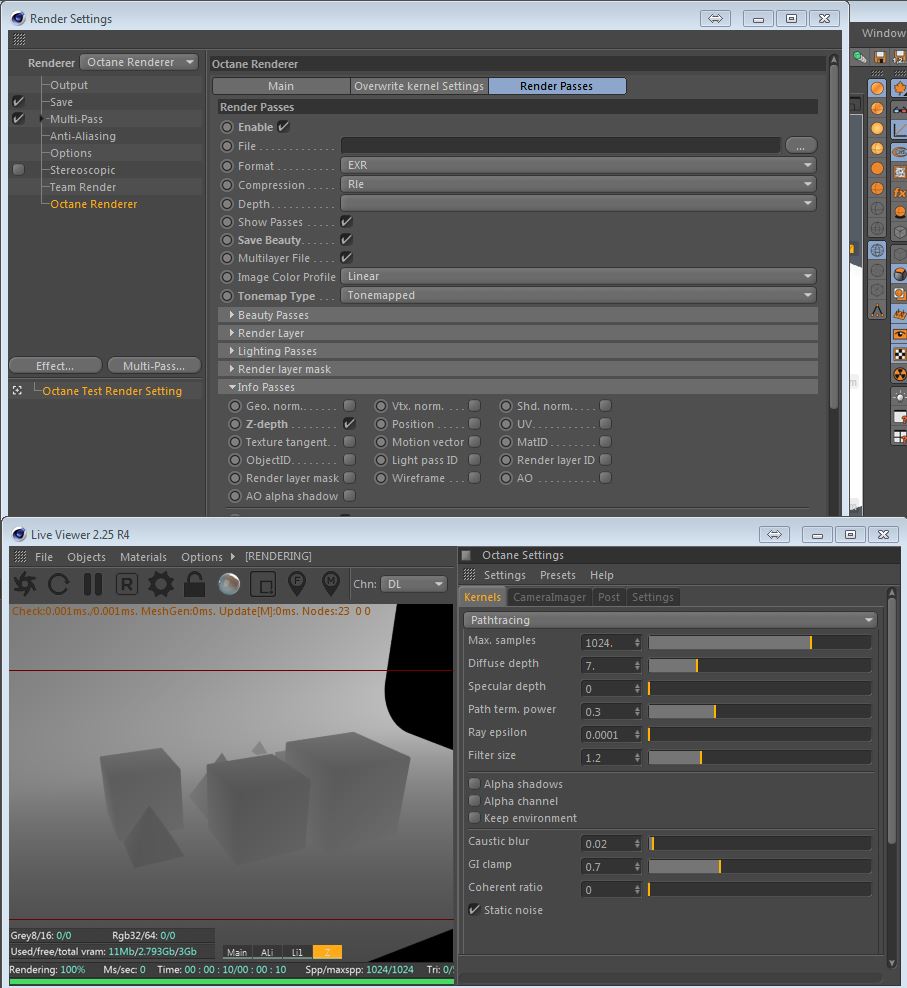Open the Objects menu in Live Viewer
Screen dimensions: 907x988
(86, 557)
